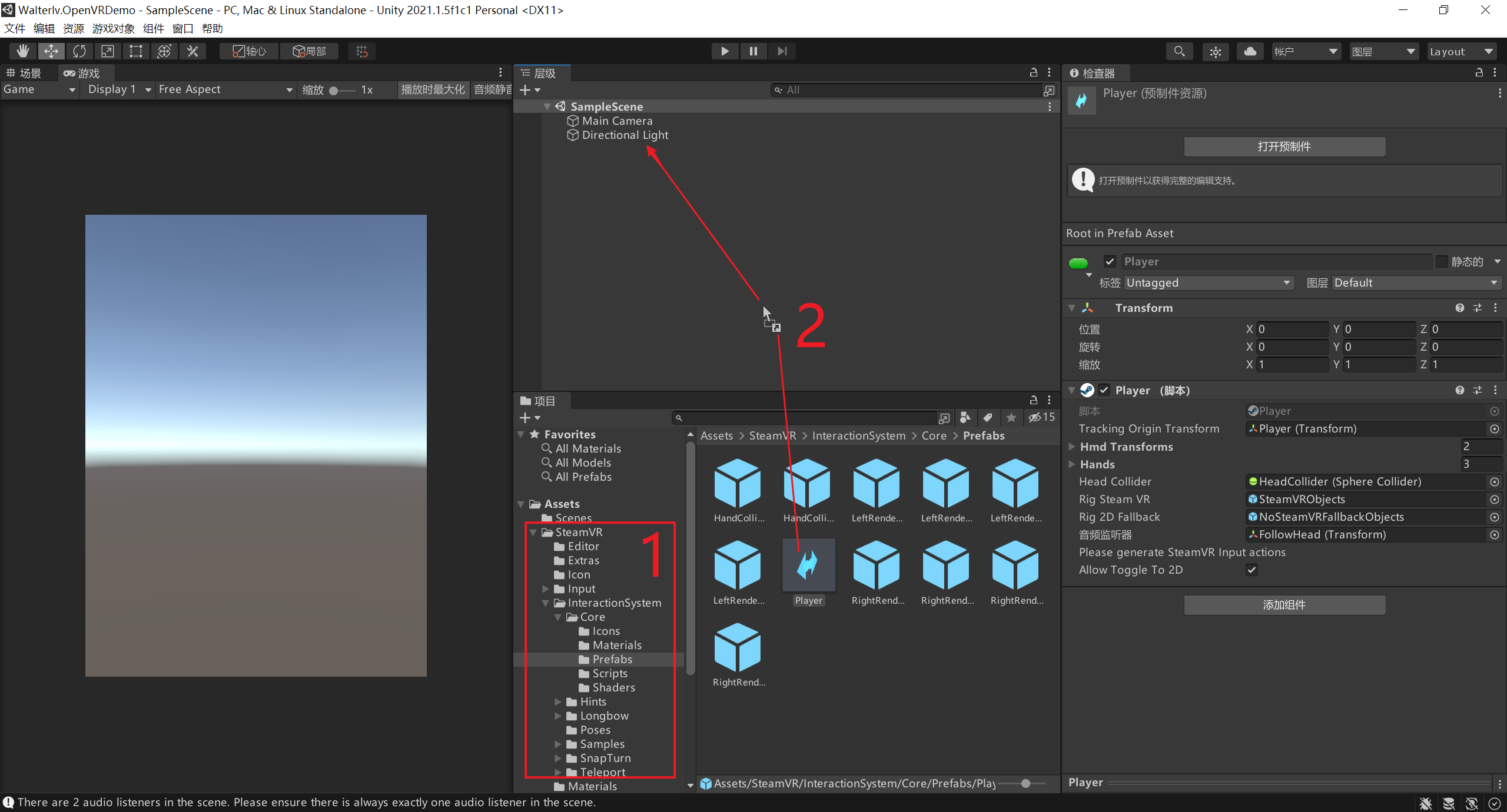The width and height of the screenshot is (1507, 812).
Task: Click the Project favorites star icon
Action: click(x=1011, y=417)
